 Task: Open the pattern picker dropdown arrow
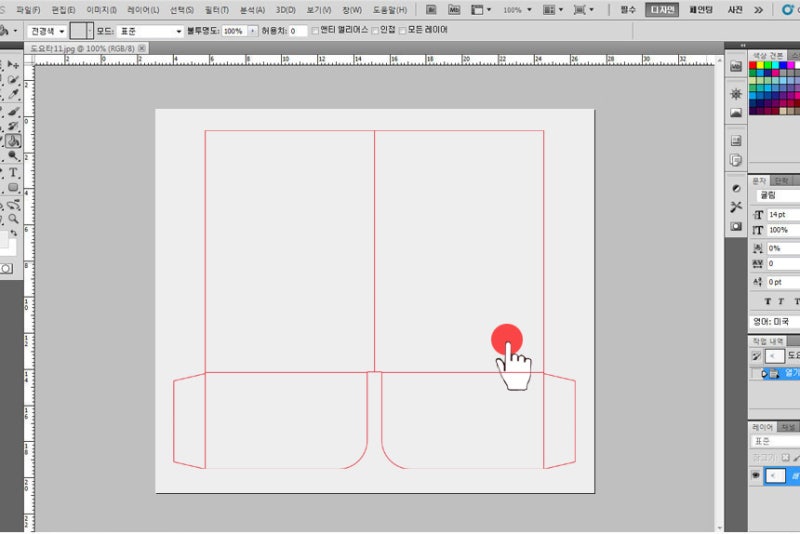tap(90, 32)
